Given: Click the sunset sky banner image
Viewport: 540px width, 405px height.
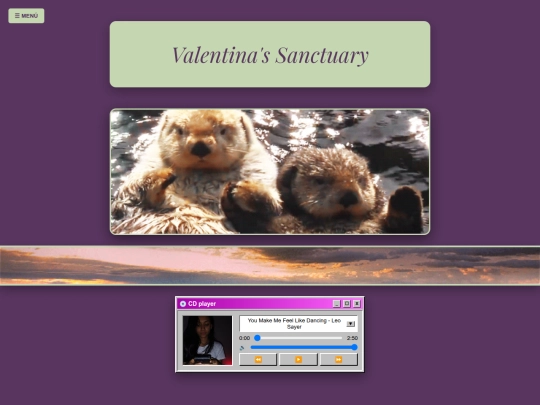Looking at the screenshot, I should (270, 266).
